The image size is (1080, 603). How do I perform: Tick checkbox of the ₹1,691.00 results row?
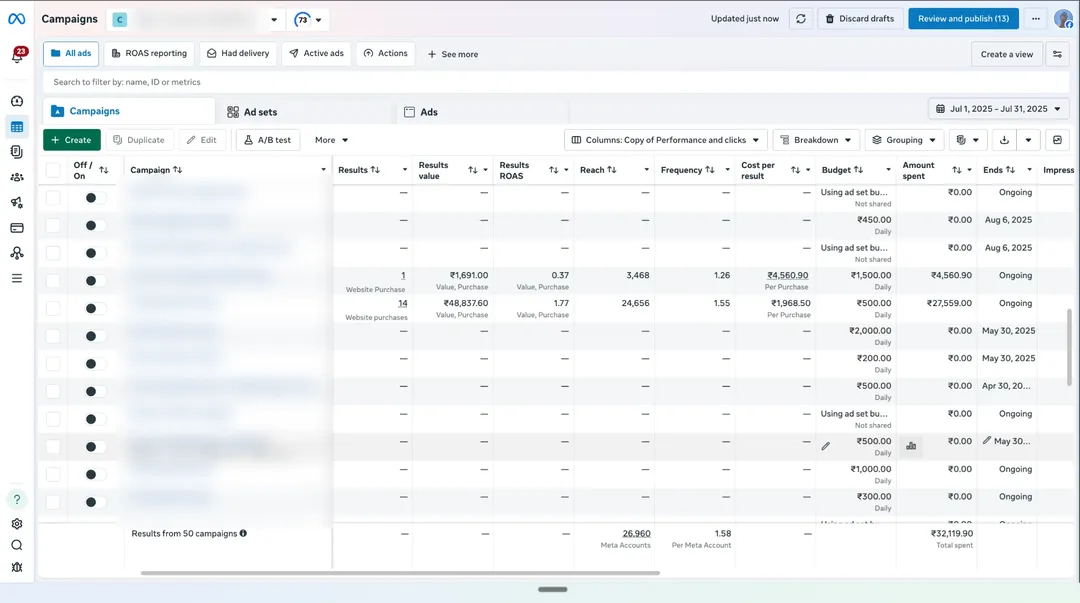[x=53, y=280]
